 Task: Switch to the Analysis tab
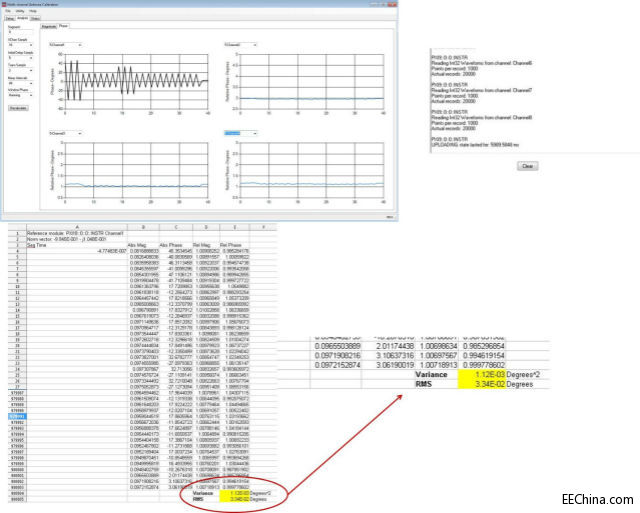coord(22,18)
